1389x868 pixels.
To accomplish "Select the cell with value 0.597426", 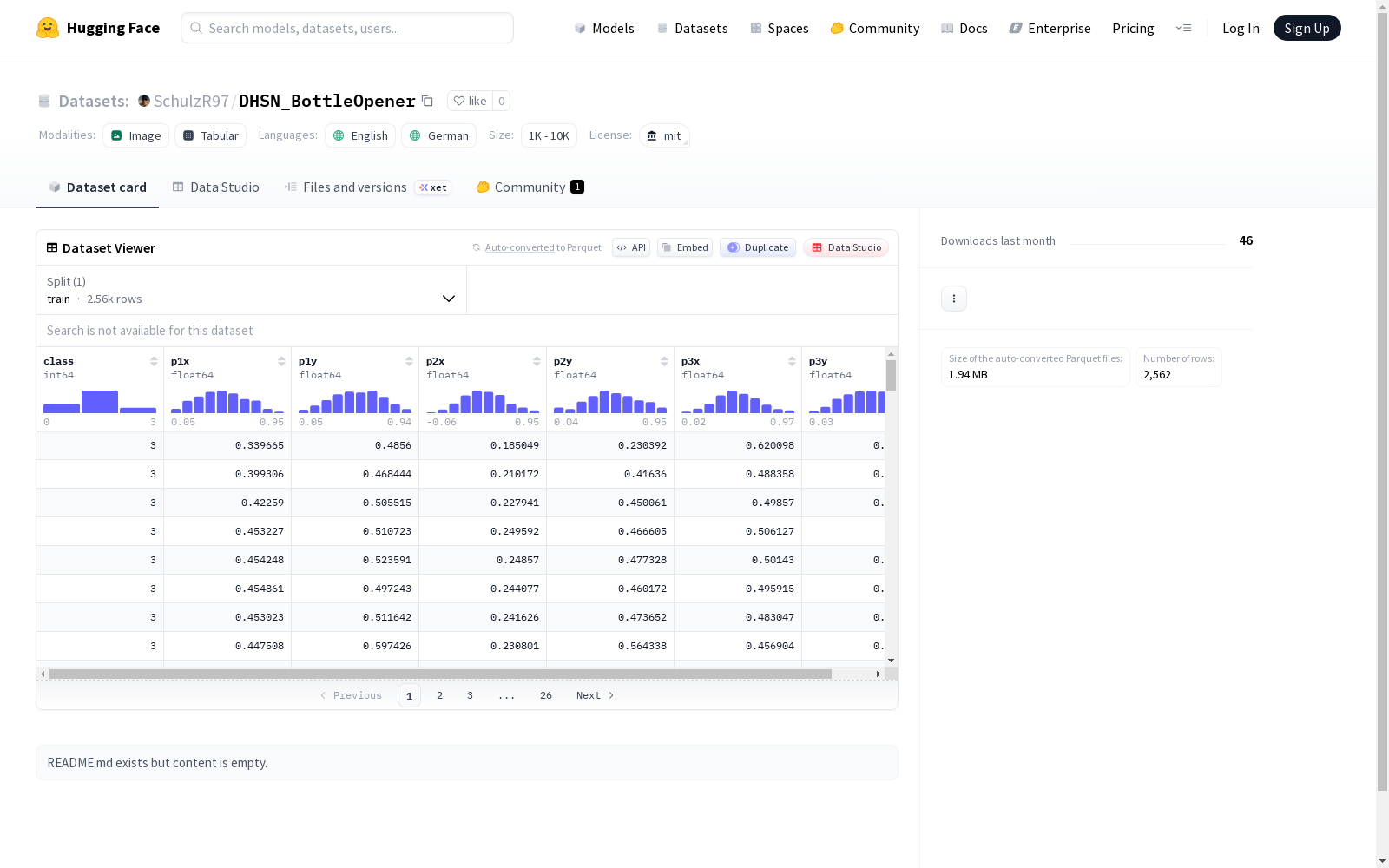I will (355, 646).
